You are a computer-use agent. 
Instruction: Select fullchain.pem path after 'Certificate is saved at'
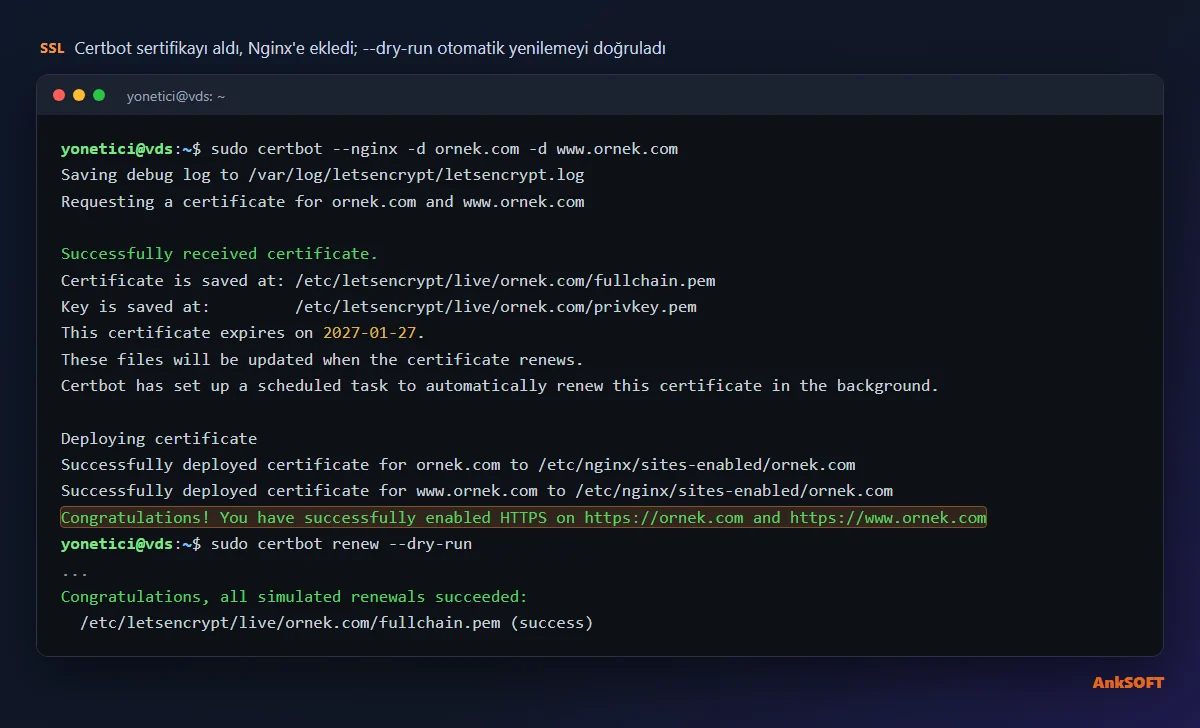[x=505, y=280]
